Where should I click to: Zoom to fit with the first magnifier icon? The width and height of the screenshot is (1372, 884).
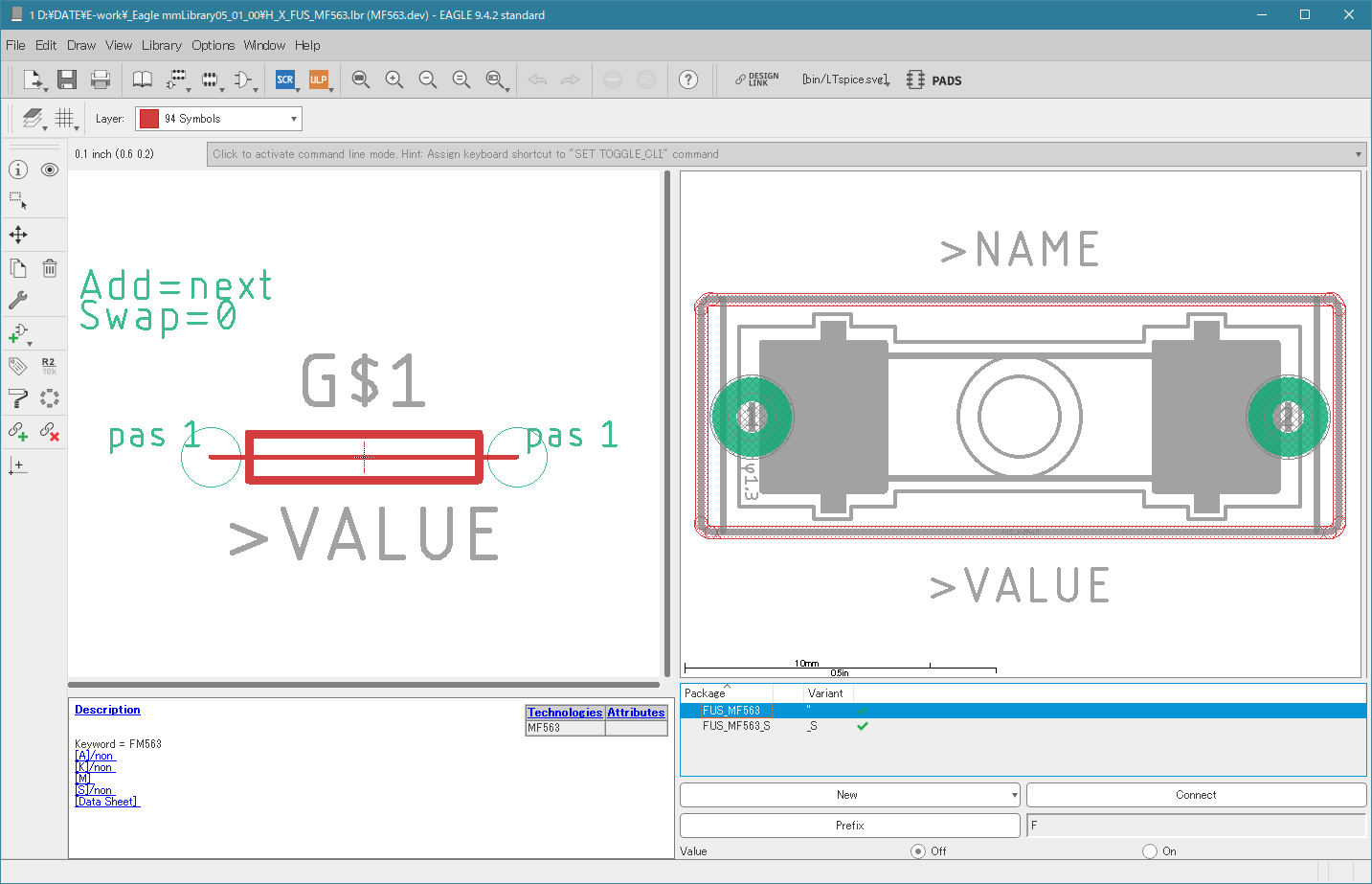coord(361,79)
